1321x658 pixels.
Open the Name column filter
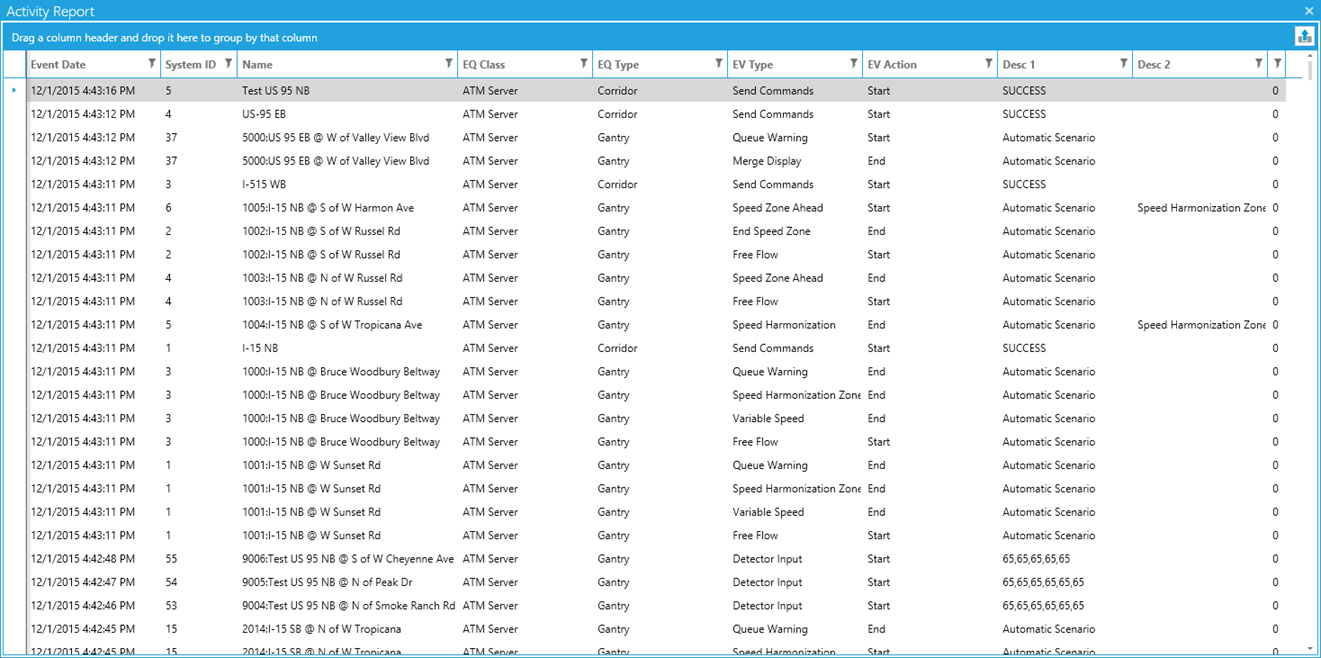click(x=449, y=64)
